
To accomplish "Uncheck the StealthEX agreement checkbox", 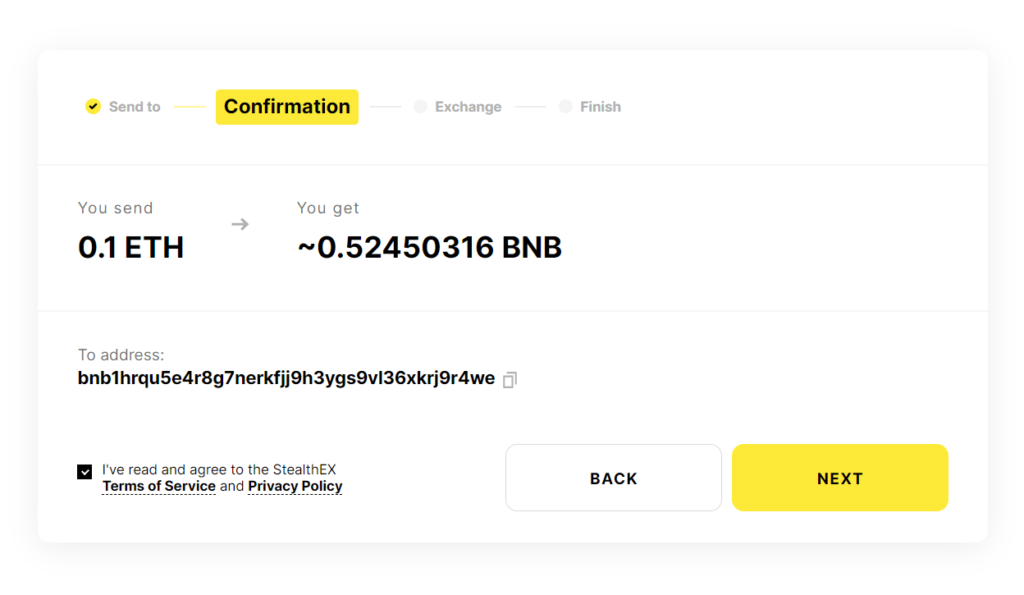I will pyautogui.click(x=85, y=472).
